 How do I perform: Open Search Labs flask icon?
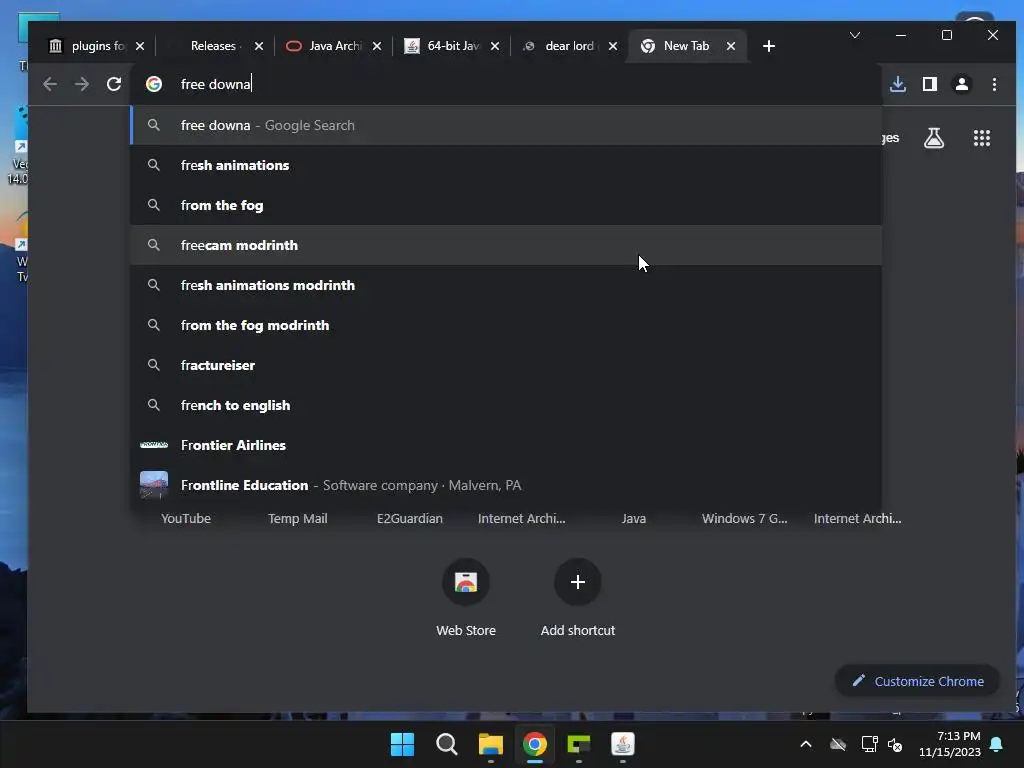(934, 138)
